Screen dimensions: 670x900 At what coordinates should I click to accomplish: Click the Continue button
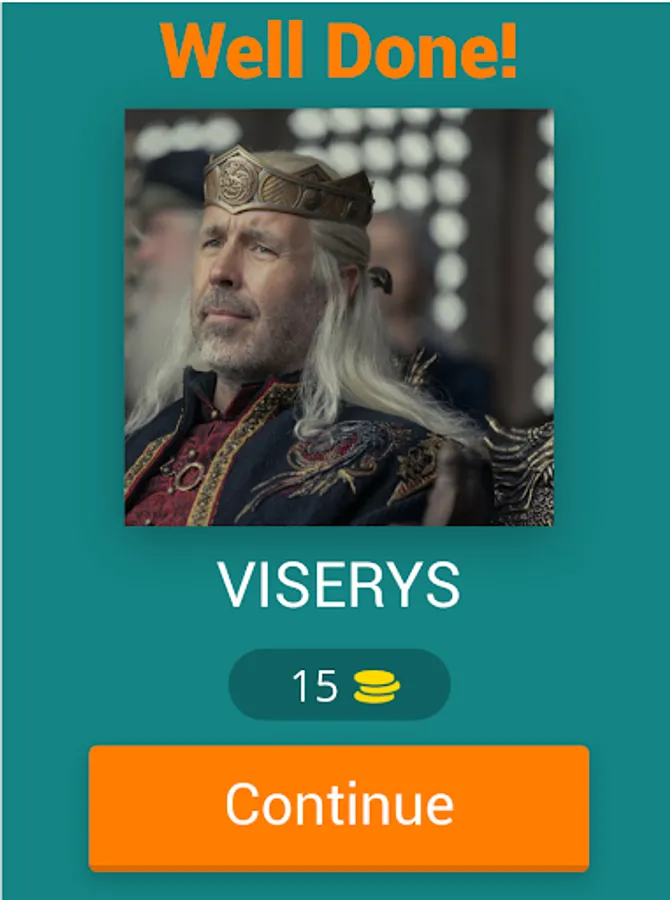tap(339, 808)
